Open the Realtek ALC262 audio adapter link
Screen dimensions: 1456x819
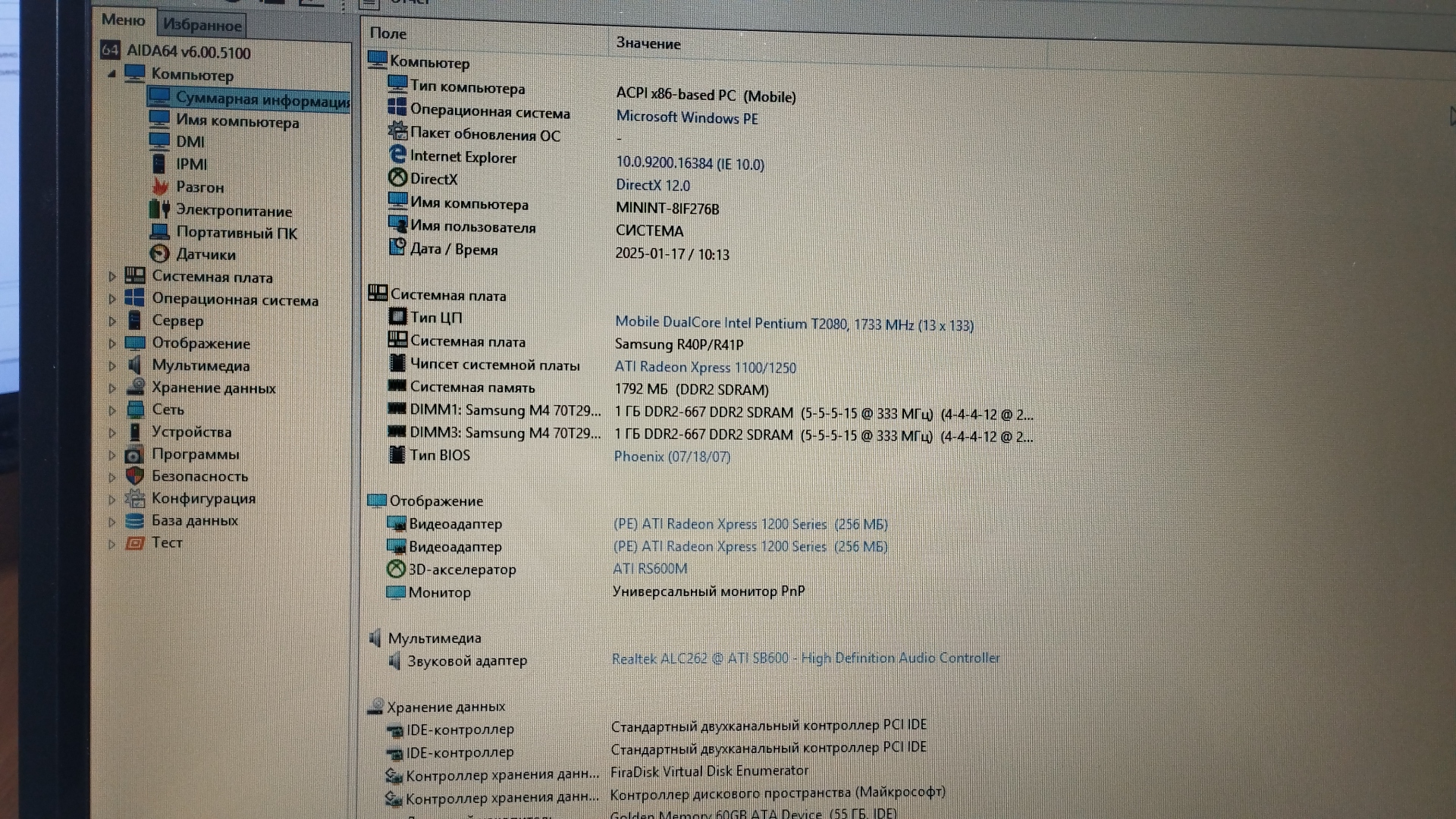[805, 658]
